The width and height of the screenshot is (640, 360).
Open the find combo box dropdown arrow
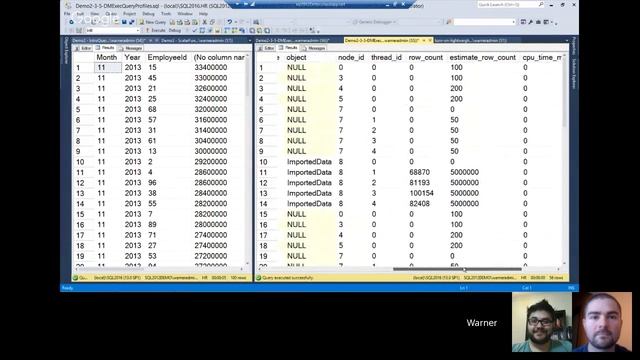513,22
